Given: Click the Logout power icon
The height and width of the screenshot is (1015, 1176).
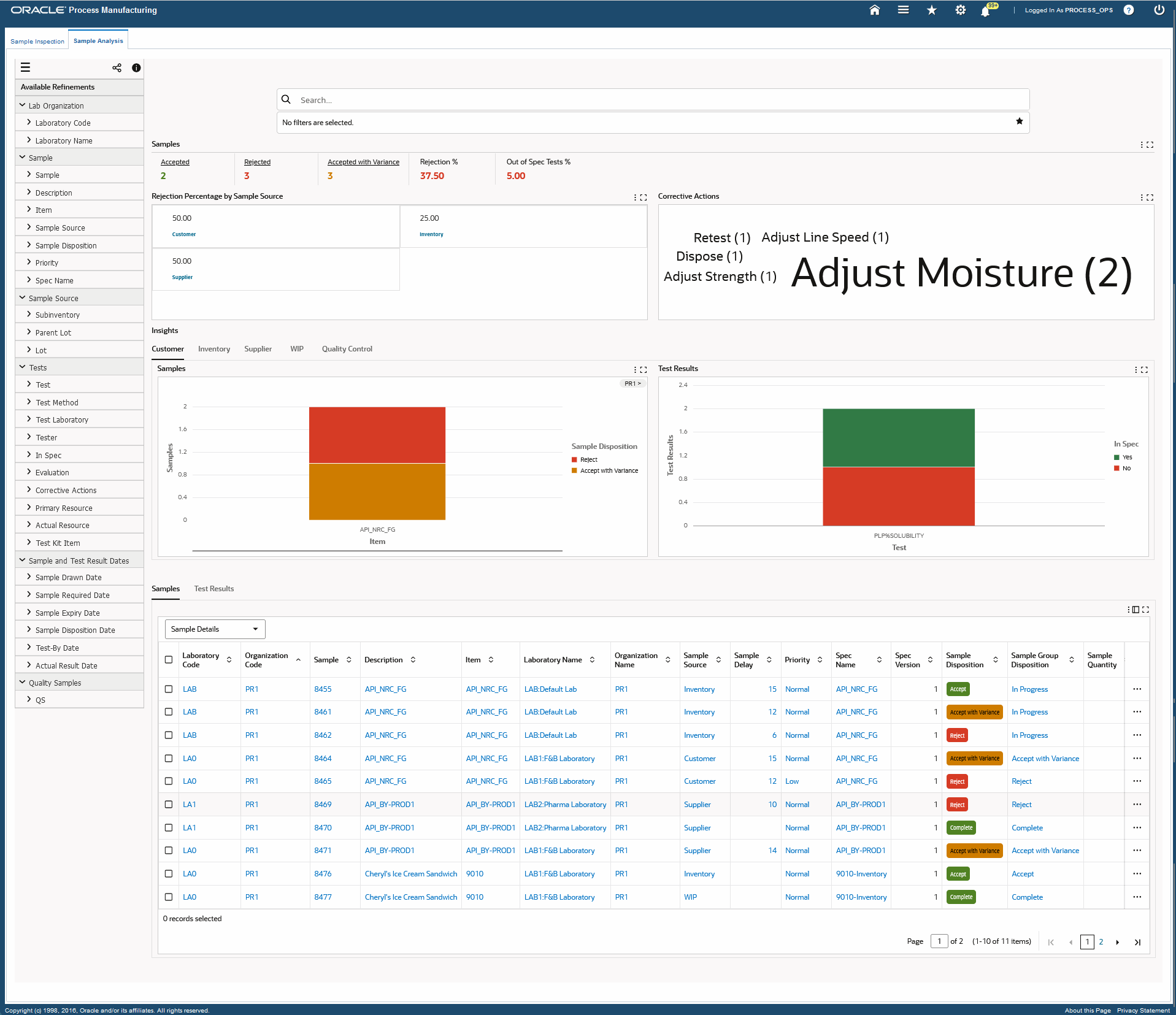Looking at the screenshot, I should [x=1159, y=10].
